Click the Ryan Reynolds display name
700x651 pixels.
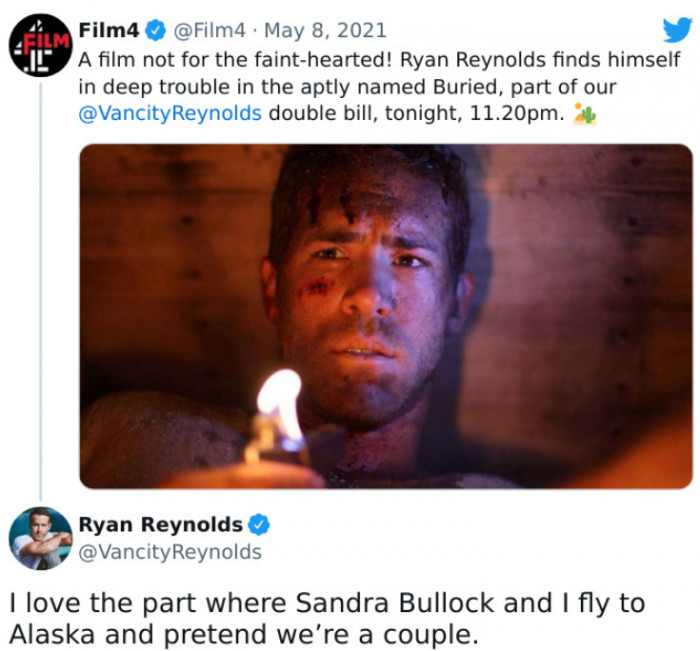[x=161, y=525]
